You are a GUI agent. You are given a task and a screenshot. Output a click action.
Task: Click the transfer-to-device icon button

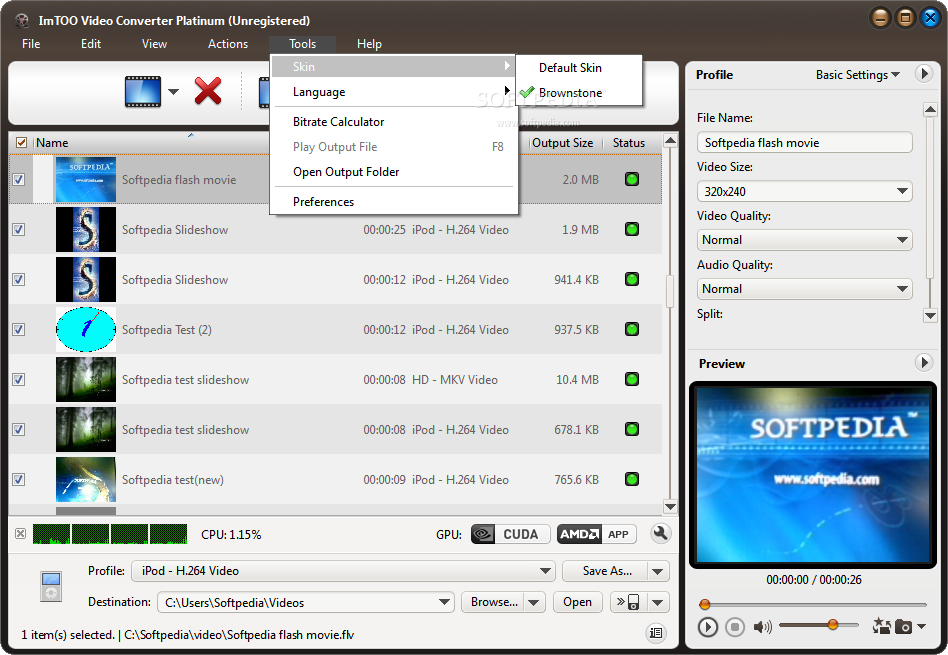click(628, 602)
